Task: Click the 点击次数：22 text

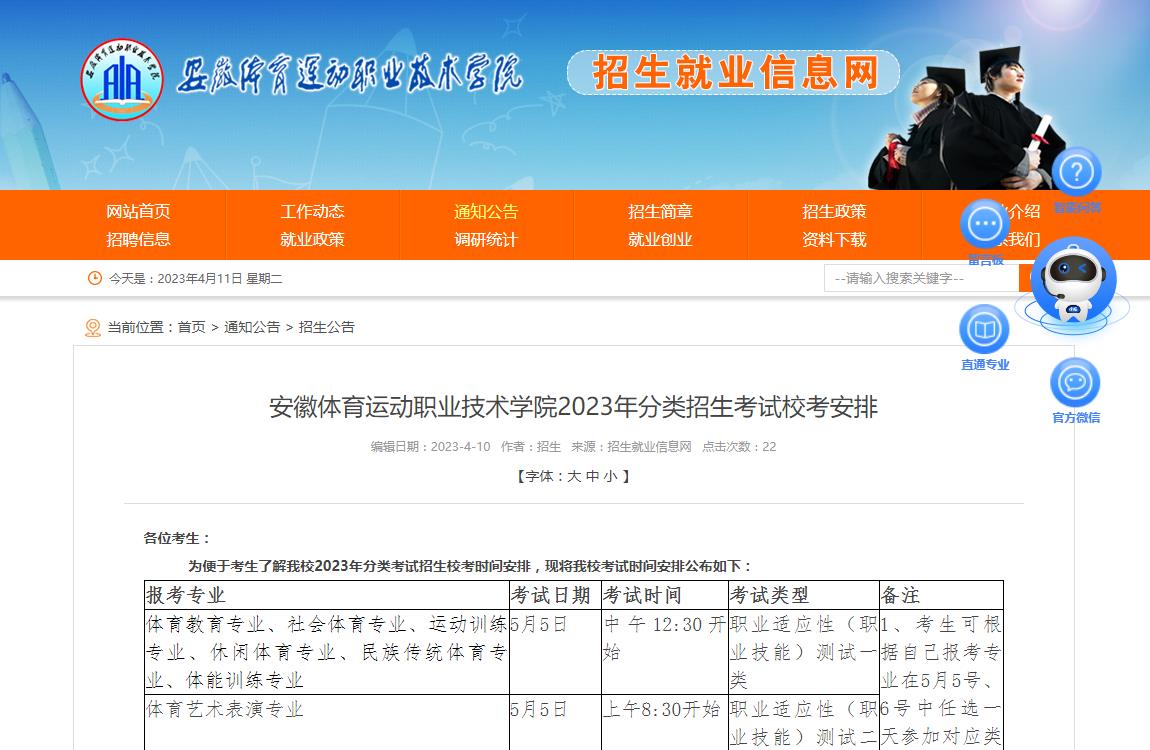Action: 739,446
